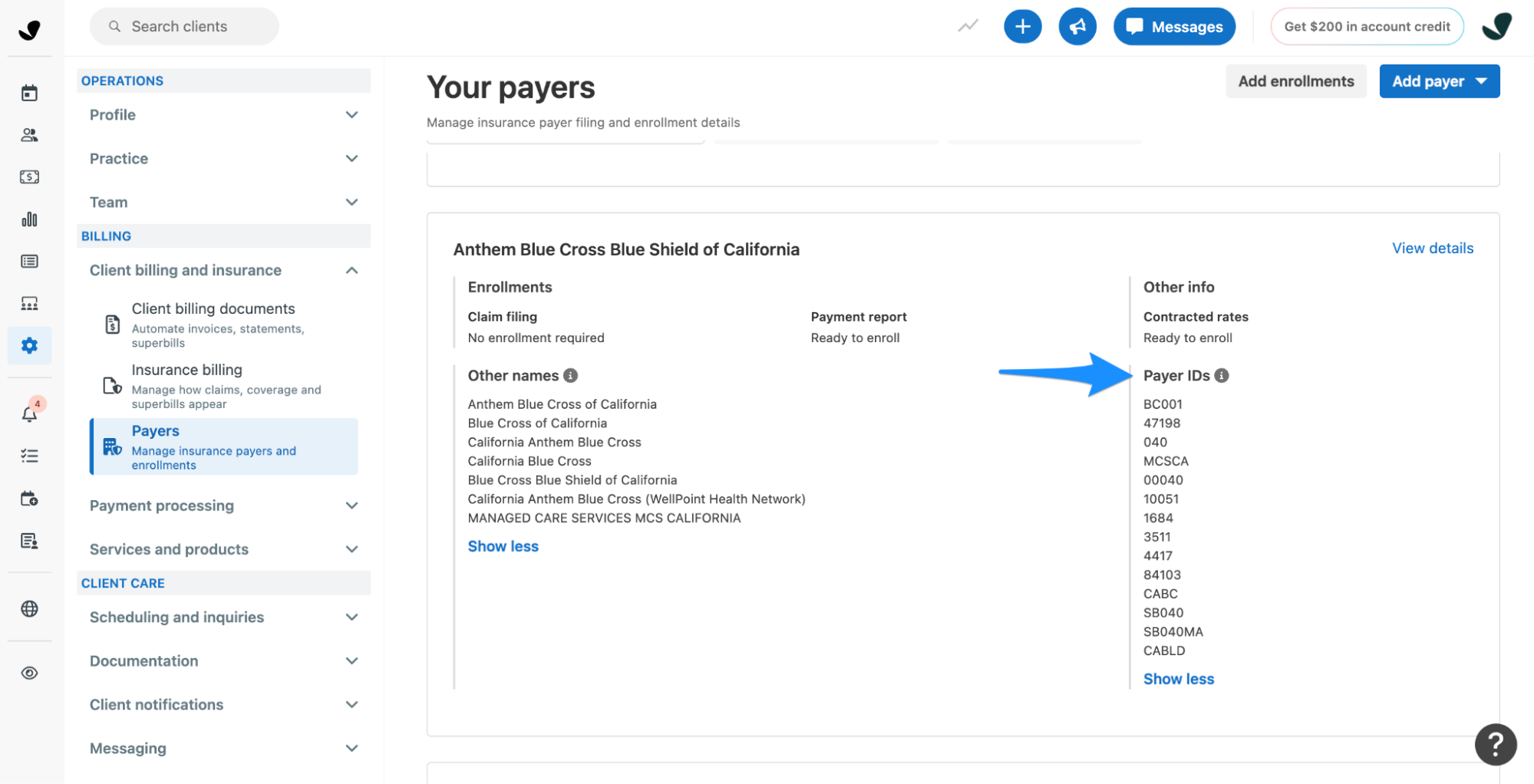Expand the Practice section
The height and width of the screenshot is (784, 1534).
[223, 159]
